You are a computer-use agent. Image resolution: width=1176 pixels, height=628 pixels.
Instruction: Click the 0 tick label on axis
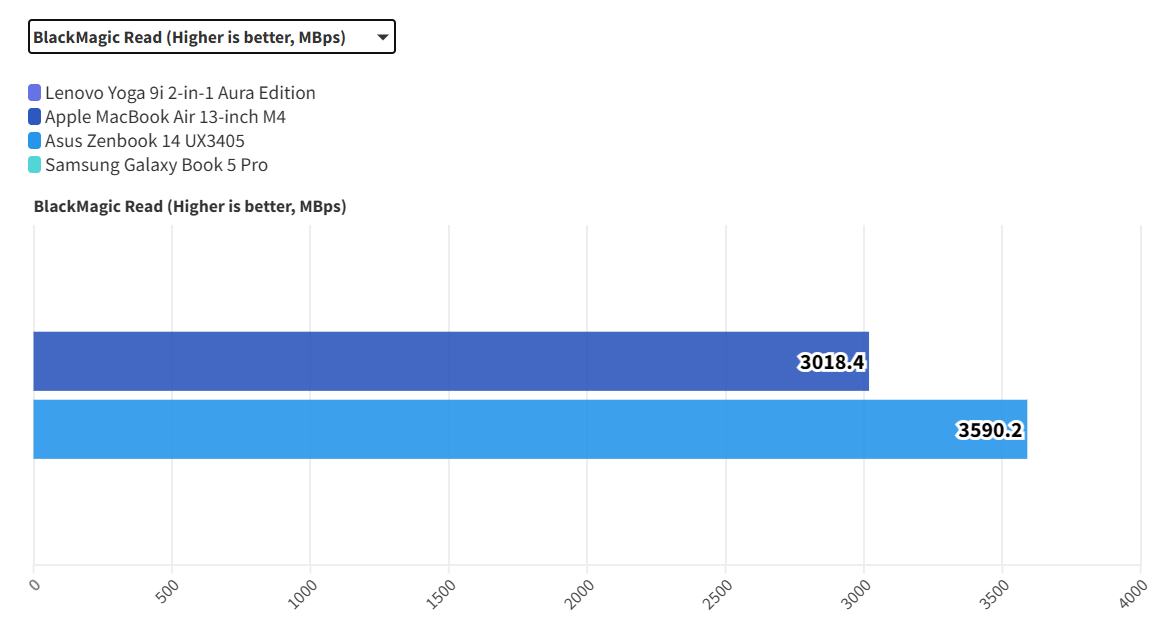35,584
